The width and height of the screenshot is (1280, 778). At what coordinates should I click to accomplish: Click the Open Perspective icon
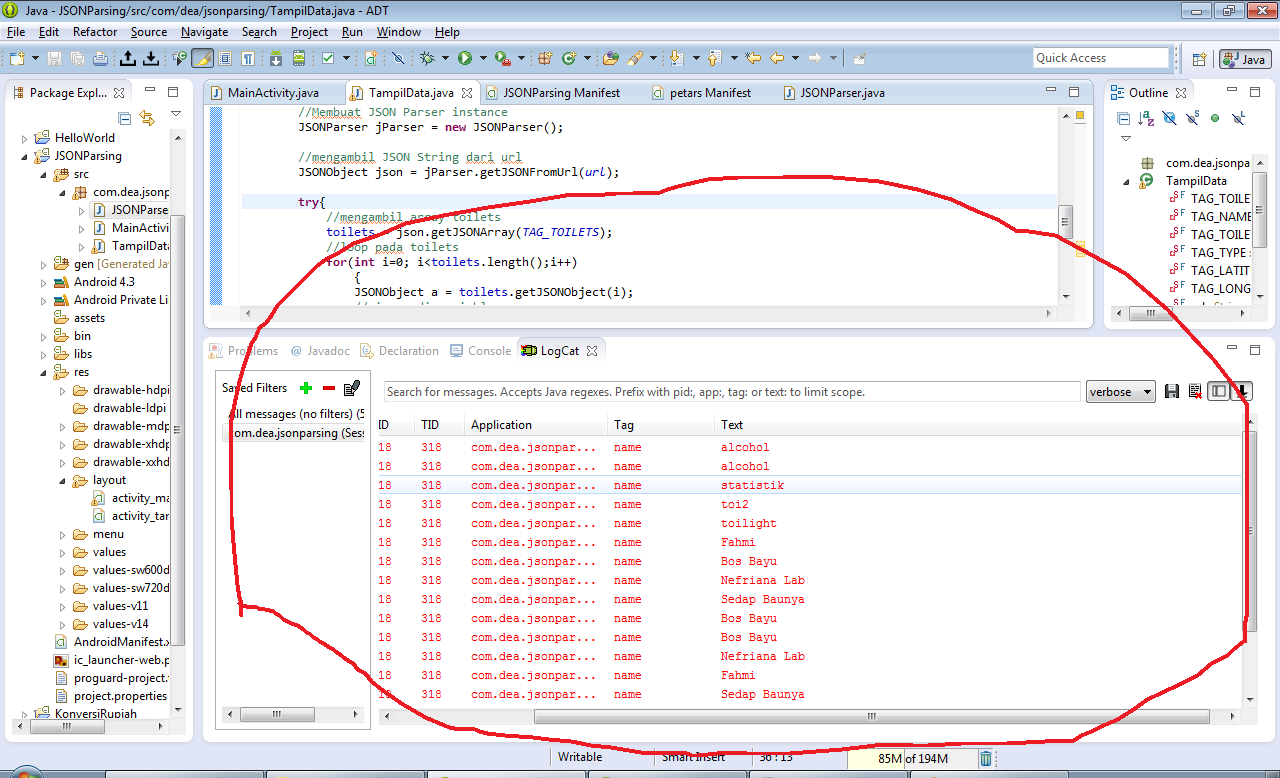(1199, 59)
